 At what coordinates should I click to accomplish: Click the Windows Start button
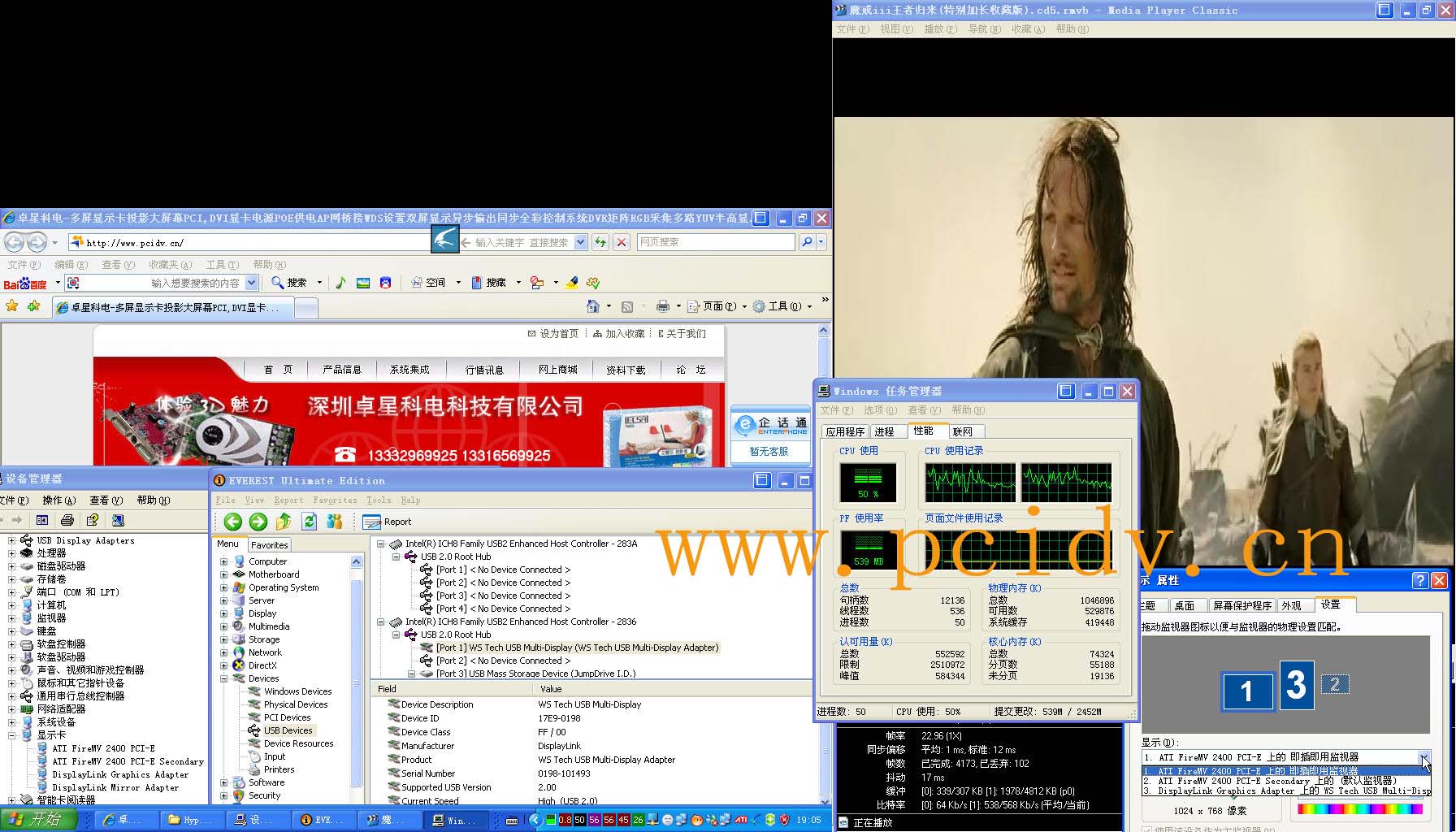click(x=39, y=819)
